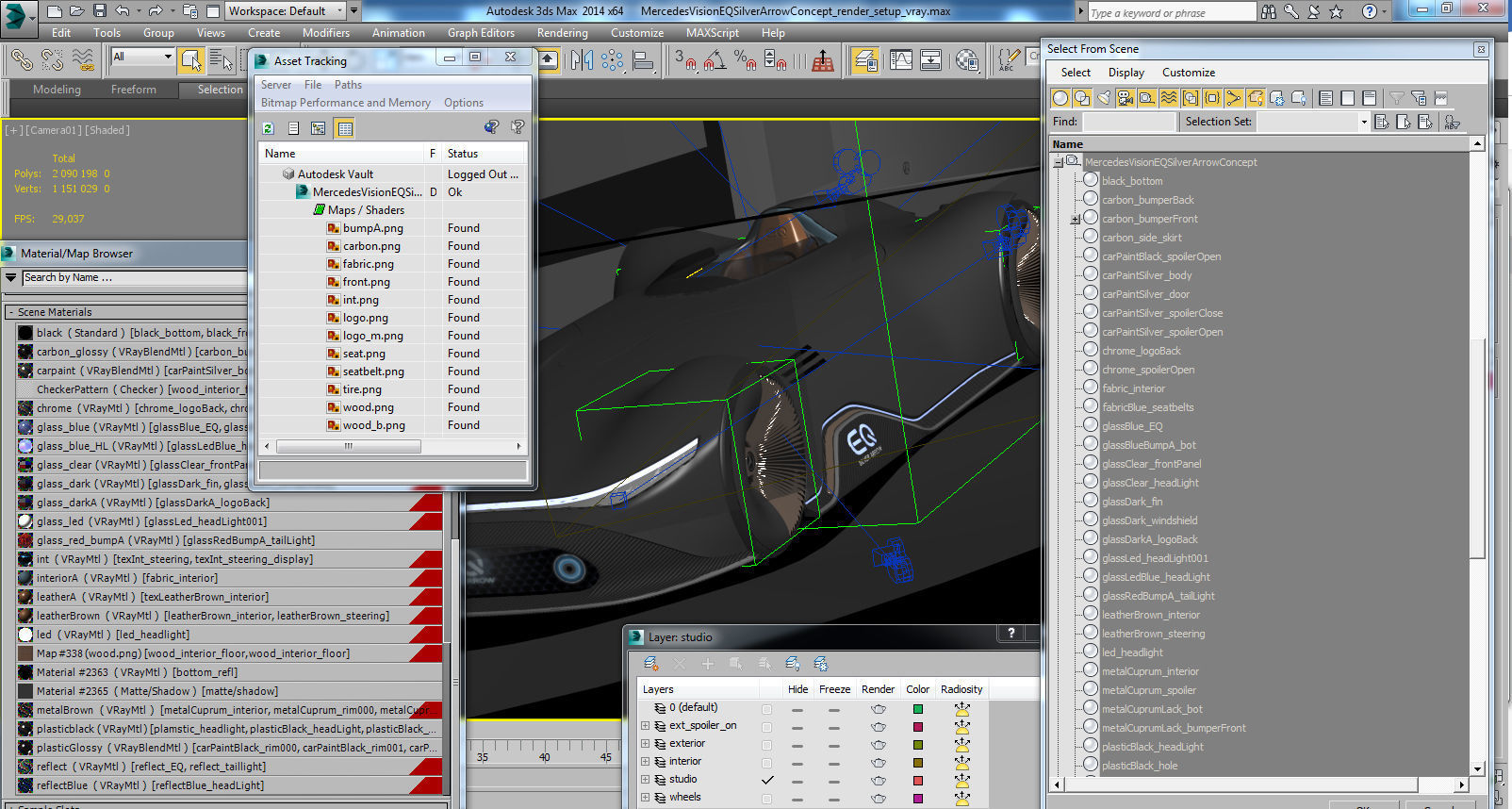Click Refresh icon in Asset Tracking
The width and height of the screenshot is (1512, 809).
coord(269,128)
